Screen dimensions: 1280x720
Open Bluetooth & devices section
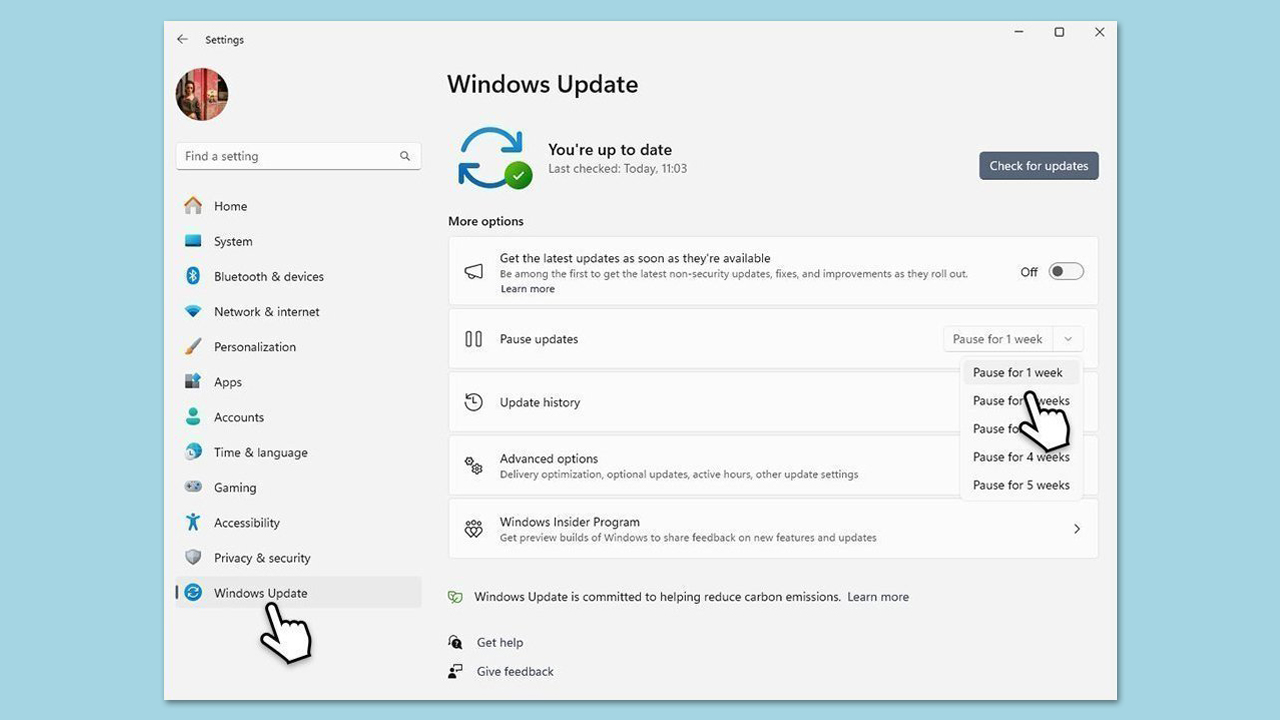click(x=269, y=276)
